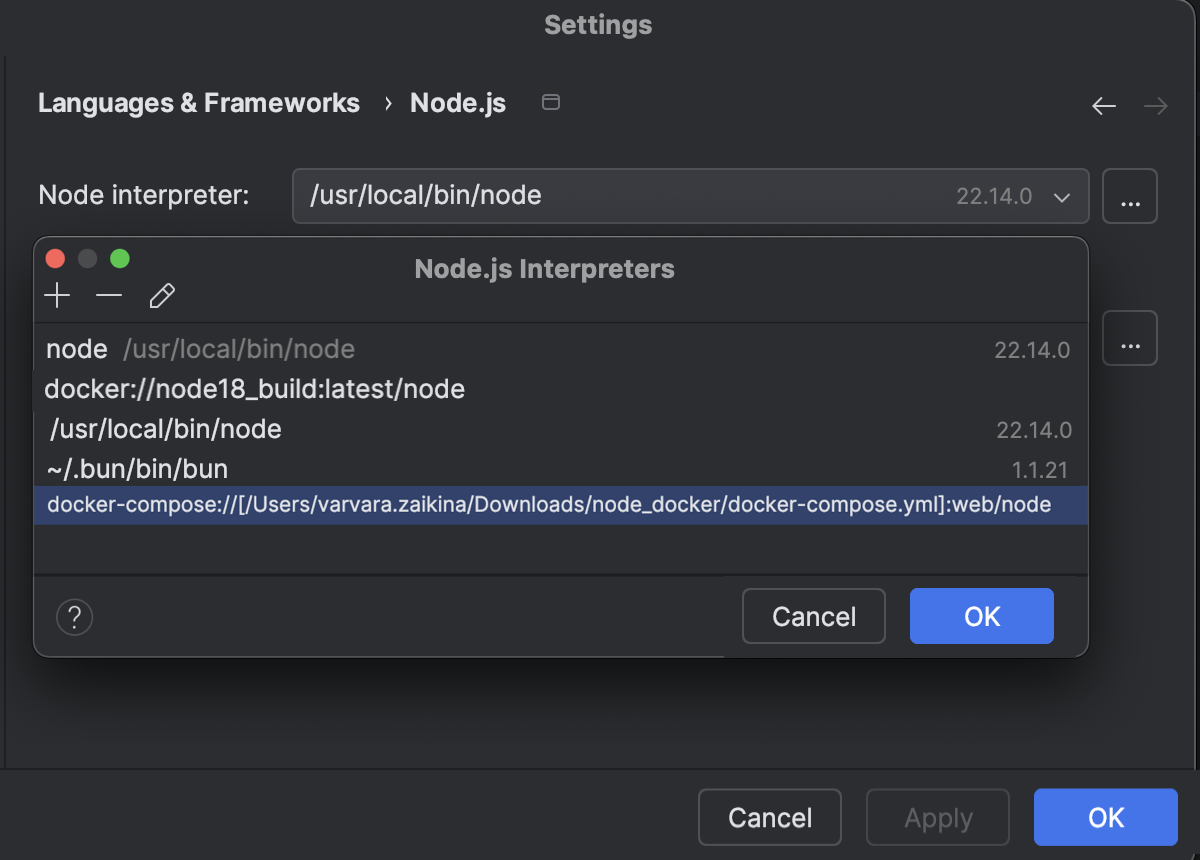The image size is (1200, 860).
Task: Cancel the Node.js Interpreters dialog
Action: [813, 616]
